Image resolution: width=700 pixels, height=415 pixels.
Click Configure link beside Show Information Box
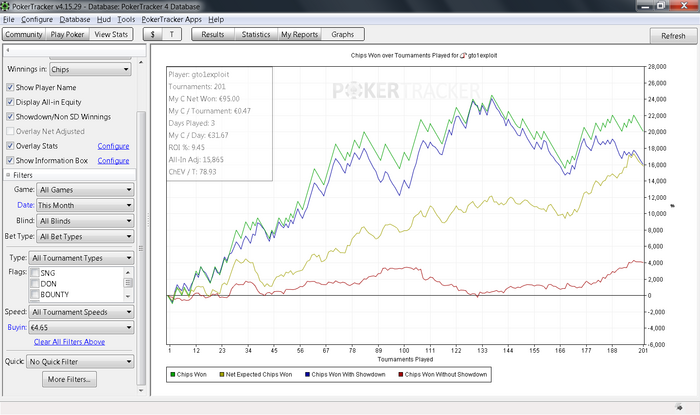(113, 161)
